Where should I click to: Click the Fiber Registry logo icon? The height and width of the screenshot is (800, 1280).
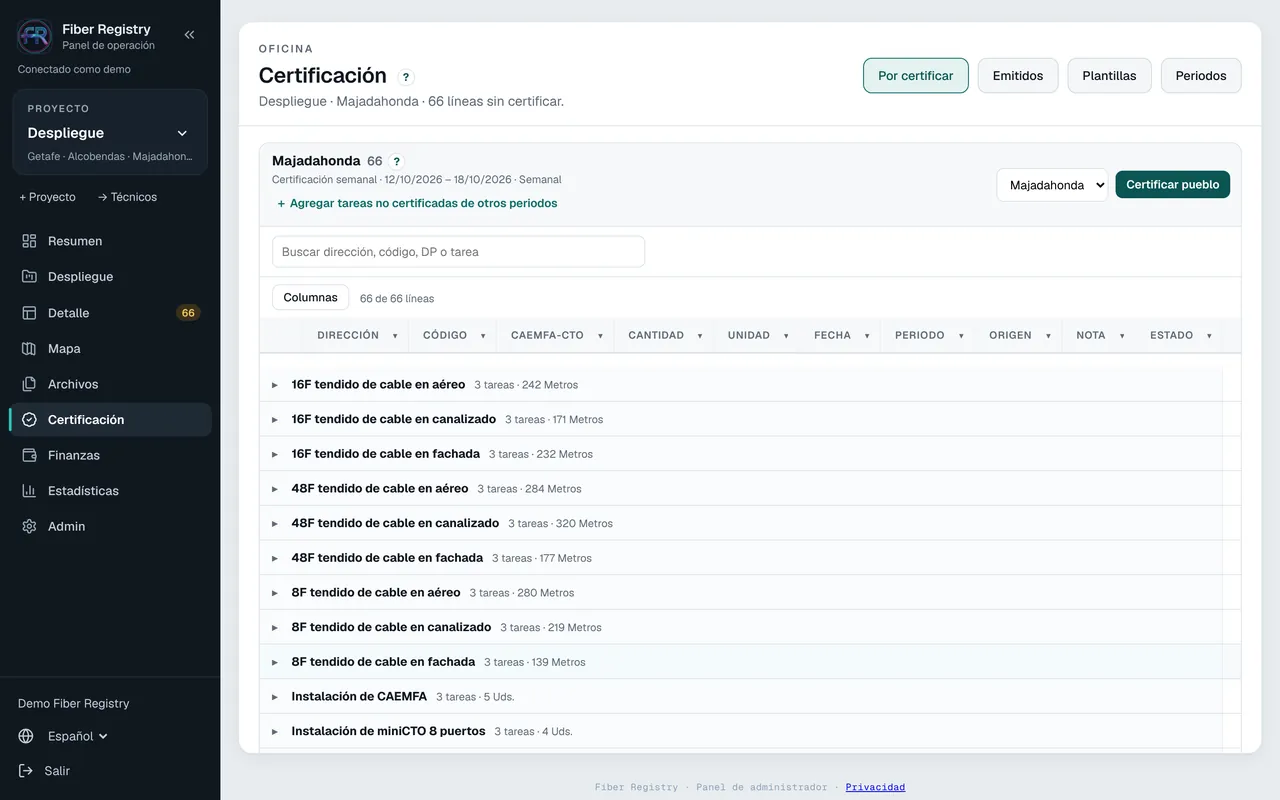[35, 36]
